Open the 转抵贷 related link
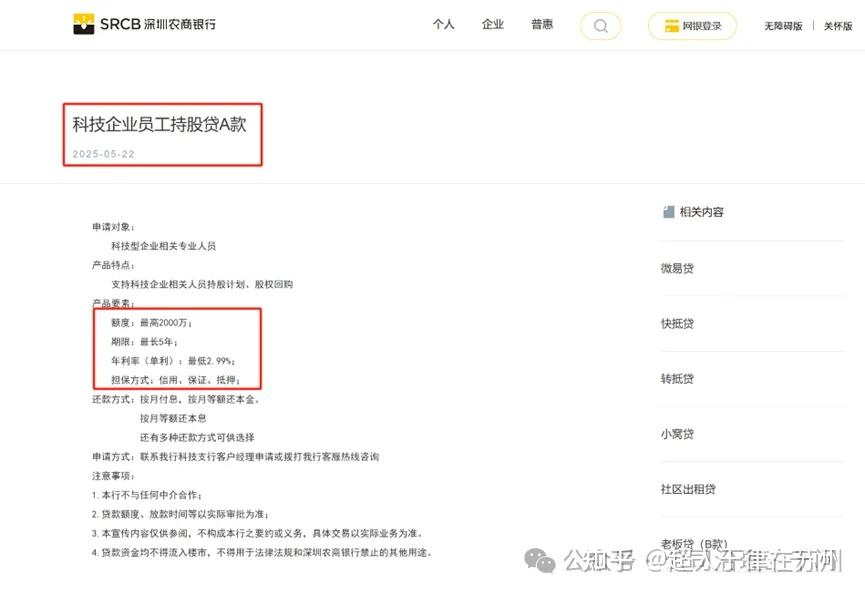 click(x=677, y=379)
